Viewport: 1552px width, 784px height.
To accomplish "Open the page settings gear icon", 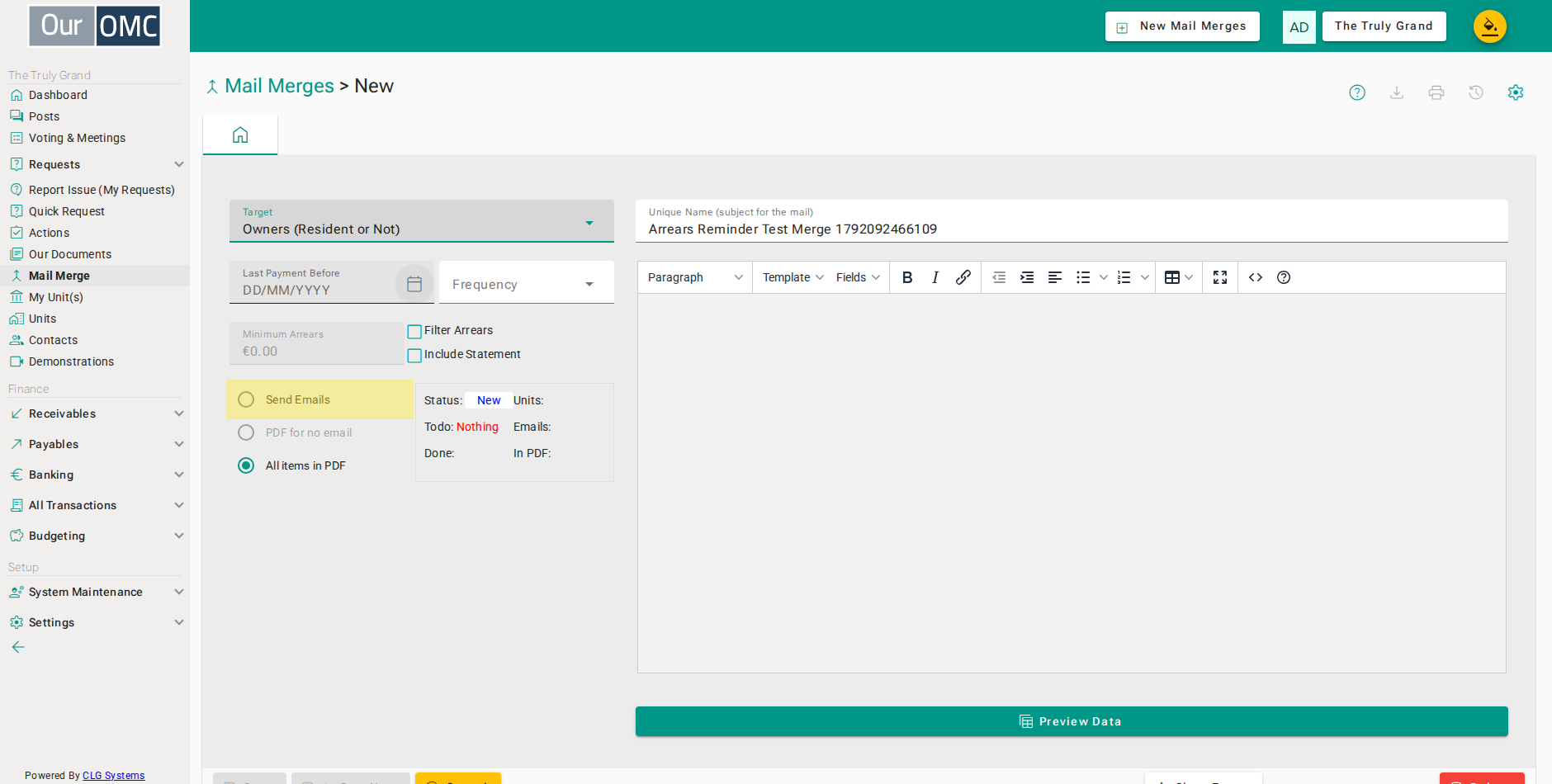I will point(1516,92).
